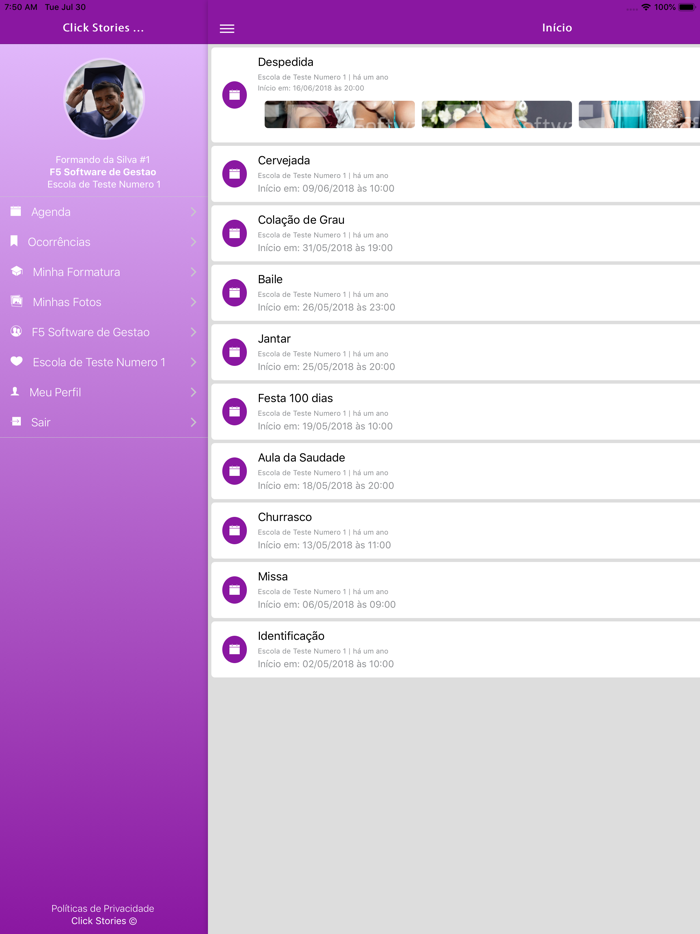Expand the Agenda chevron arrow
Viewport: 700px width, 934px height.
(x=194, y=212)
